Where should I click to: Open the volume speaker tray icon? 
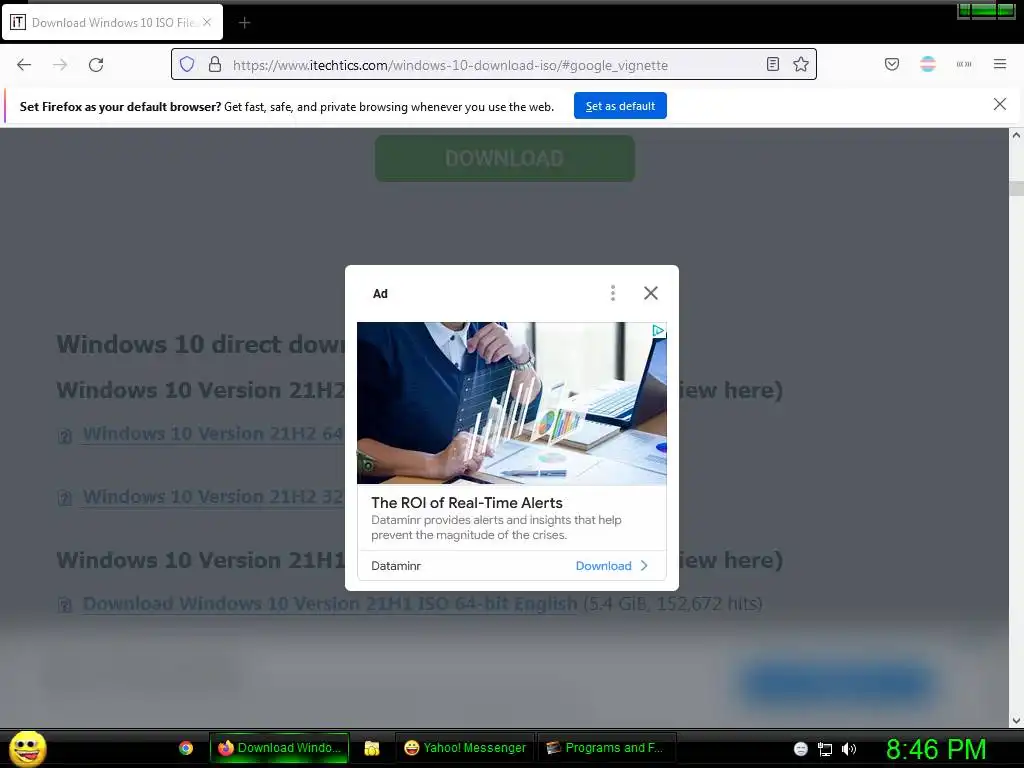pyautogui.click(x=848, y=749)
